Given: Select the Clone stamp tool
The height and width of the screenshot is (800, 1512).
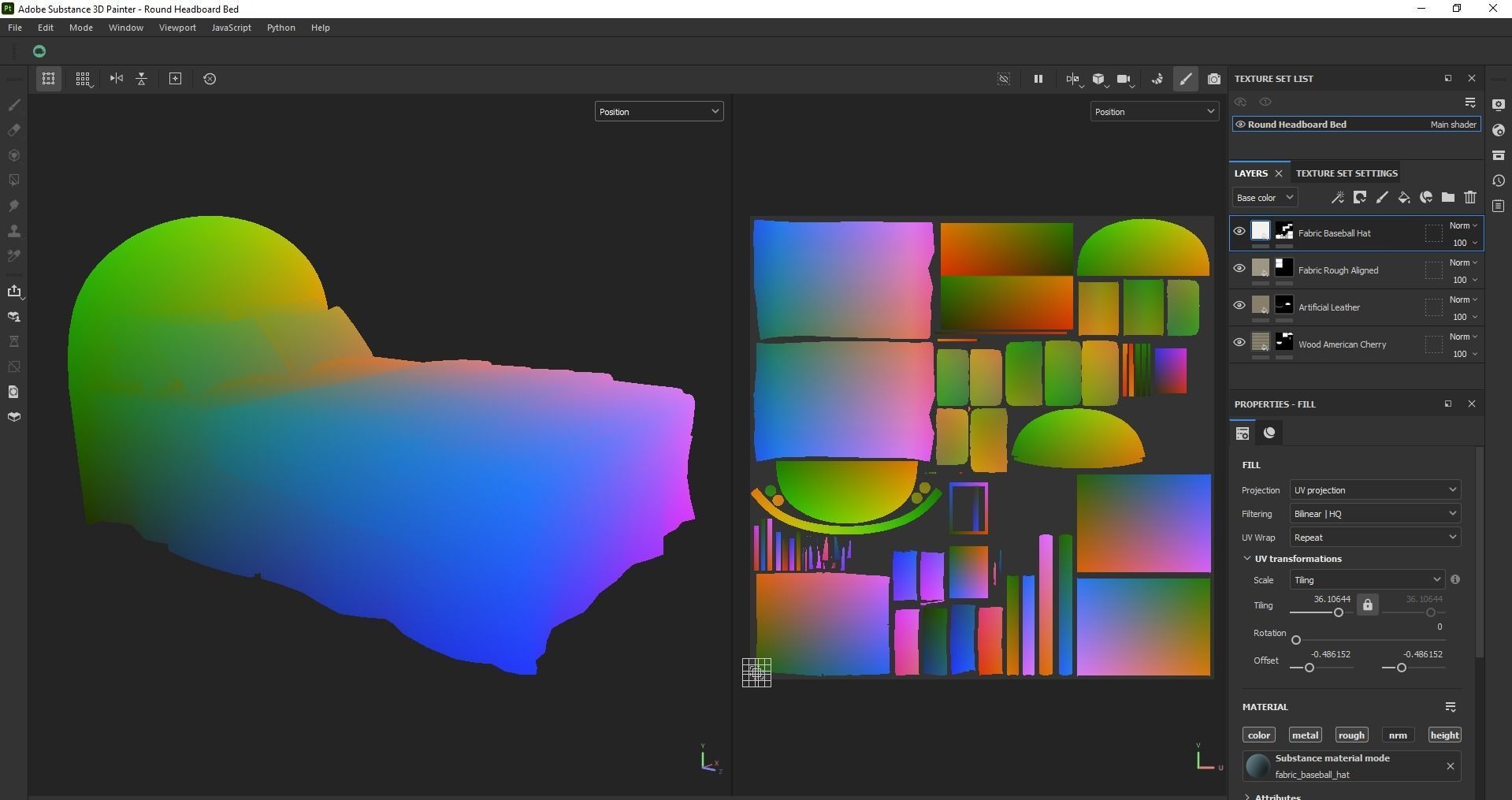Looking at the screenshot, I should (x=14, y=231).
